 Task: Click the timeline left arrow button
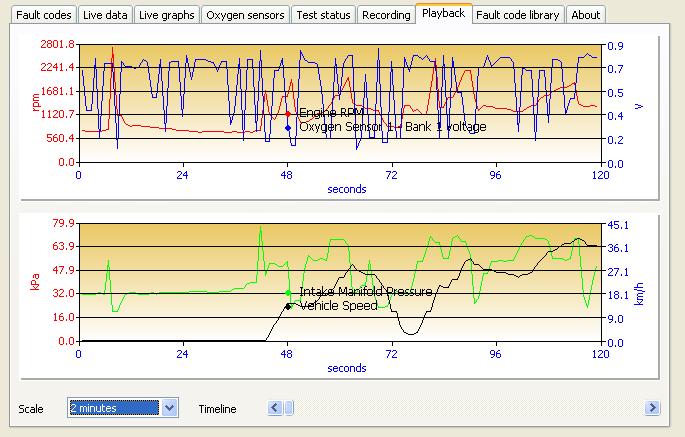point(275,408)
